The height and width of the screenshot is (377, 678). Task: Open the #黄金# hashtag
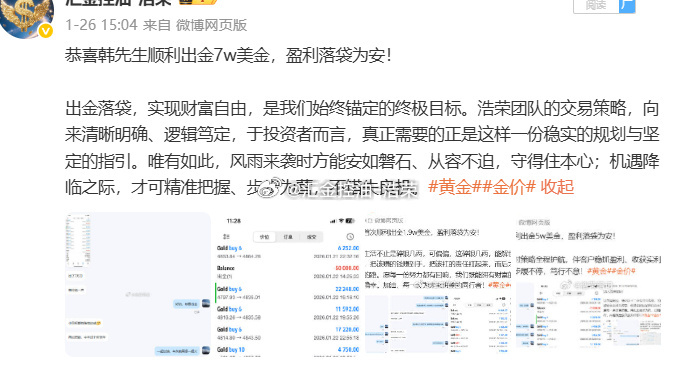pos(455,187)
